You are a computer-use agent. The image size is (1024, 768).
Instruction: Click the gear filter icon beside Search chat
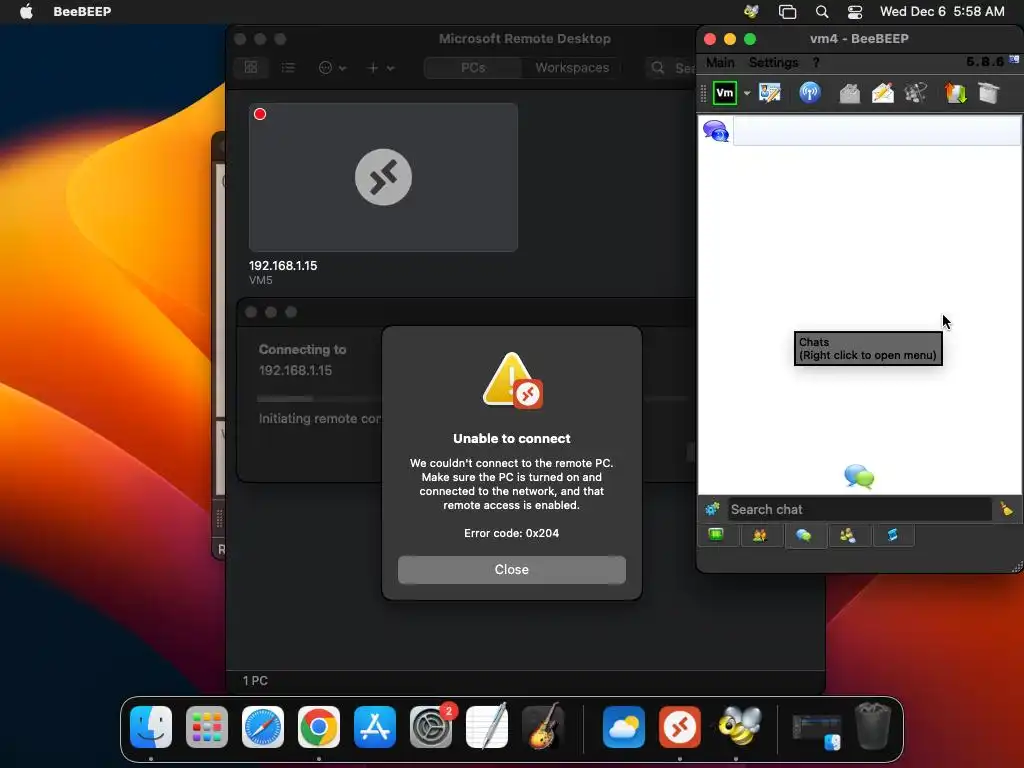click(712, 509)
